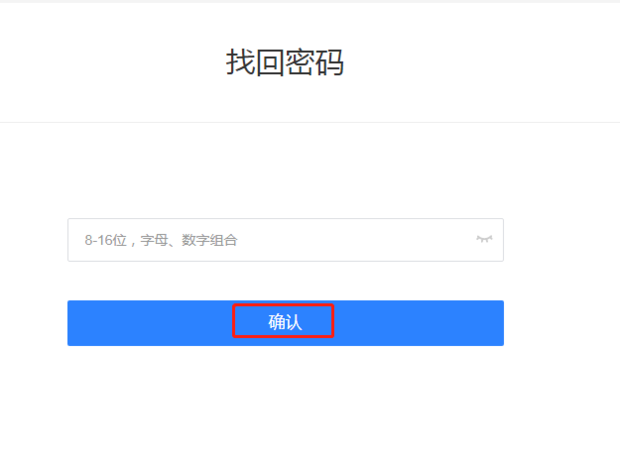Place the cursor in the password entry box
This screenshot has height=460, width=620.
click(x=285, y=240)
